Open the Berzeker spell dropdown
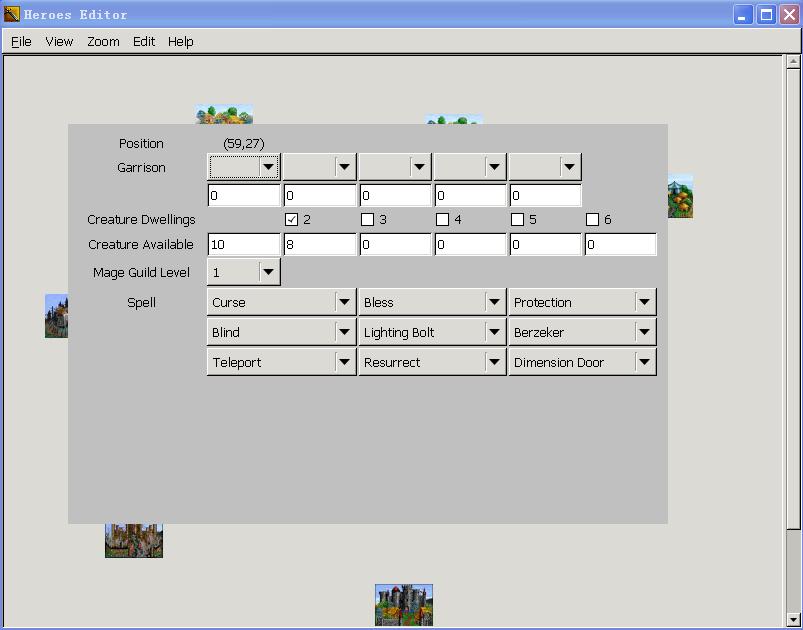Viewport: 803px width, 630px height. coord(582,332)
